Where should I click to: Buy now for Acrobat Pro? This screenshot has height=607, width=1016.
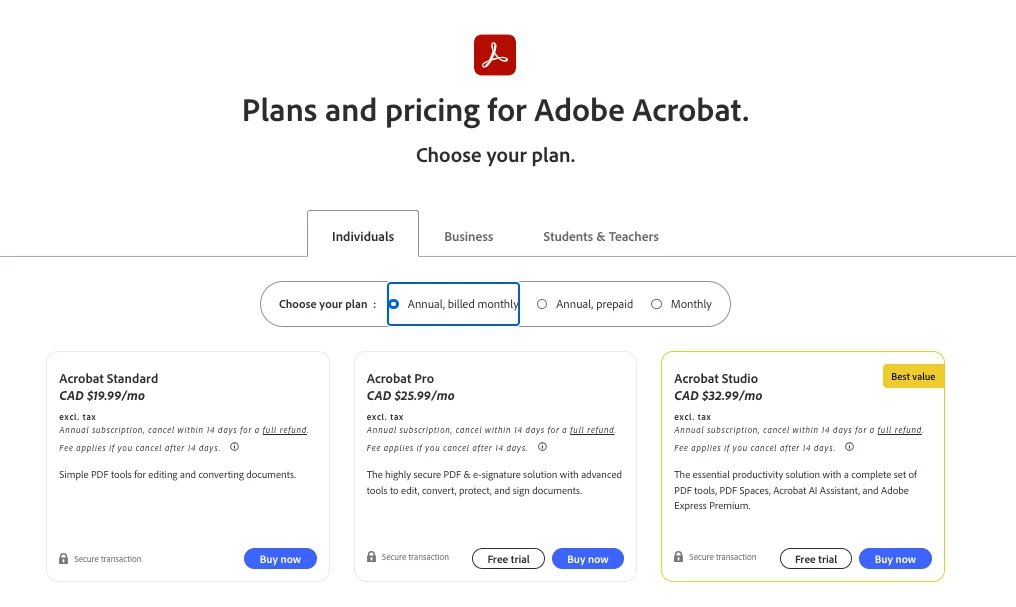tap(588, 559)
